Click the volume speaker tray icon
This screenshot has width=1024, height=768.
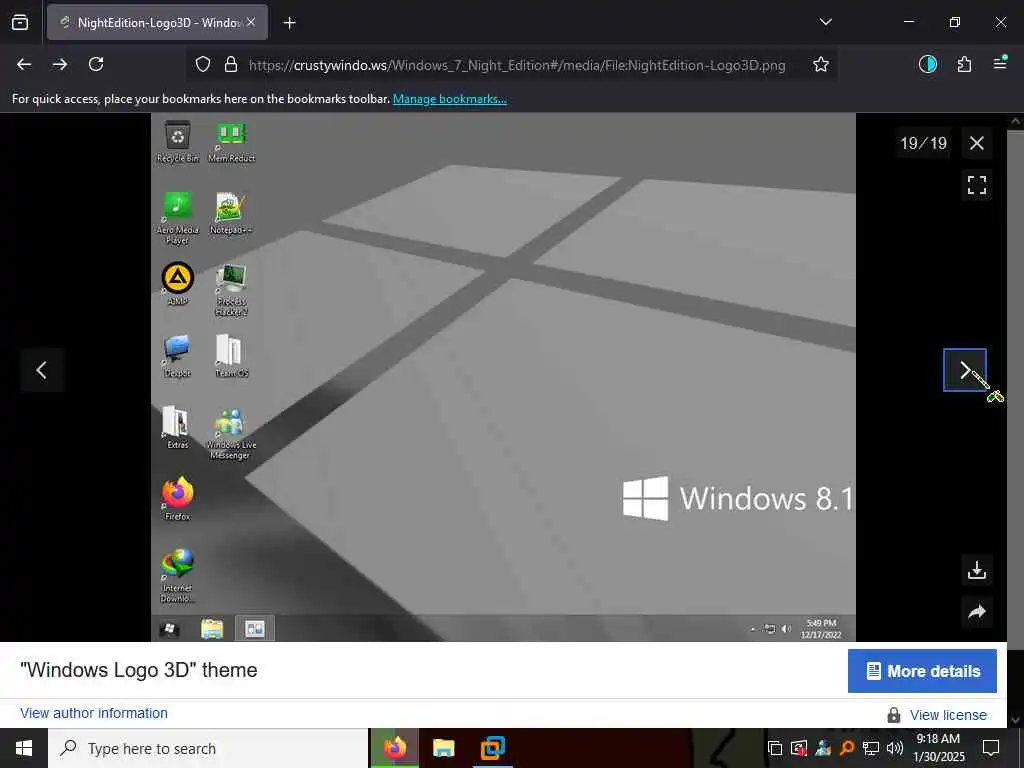895,748
